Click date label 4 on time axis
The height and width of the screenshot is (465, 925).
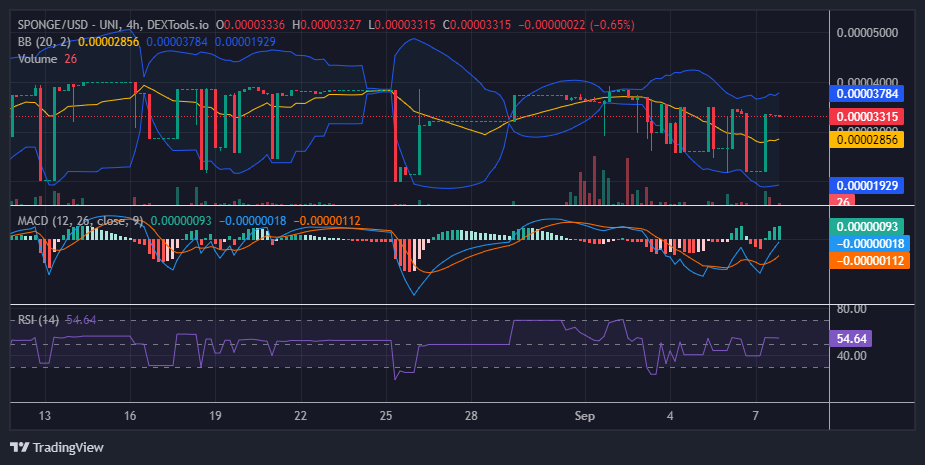670,415
